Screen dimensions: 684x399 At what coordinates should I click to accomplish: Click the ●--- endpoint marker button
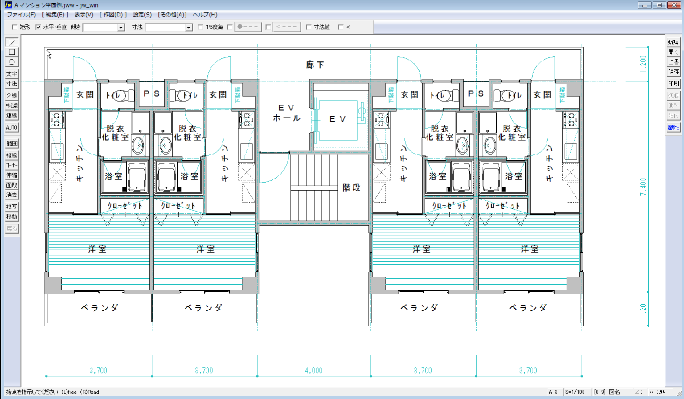coord(248,27)
